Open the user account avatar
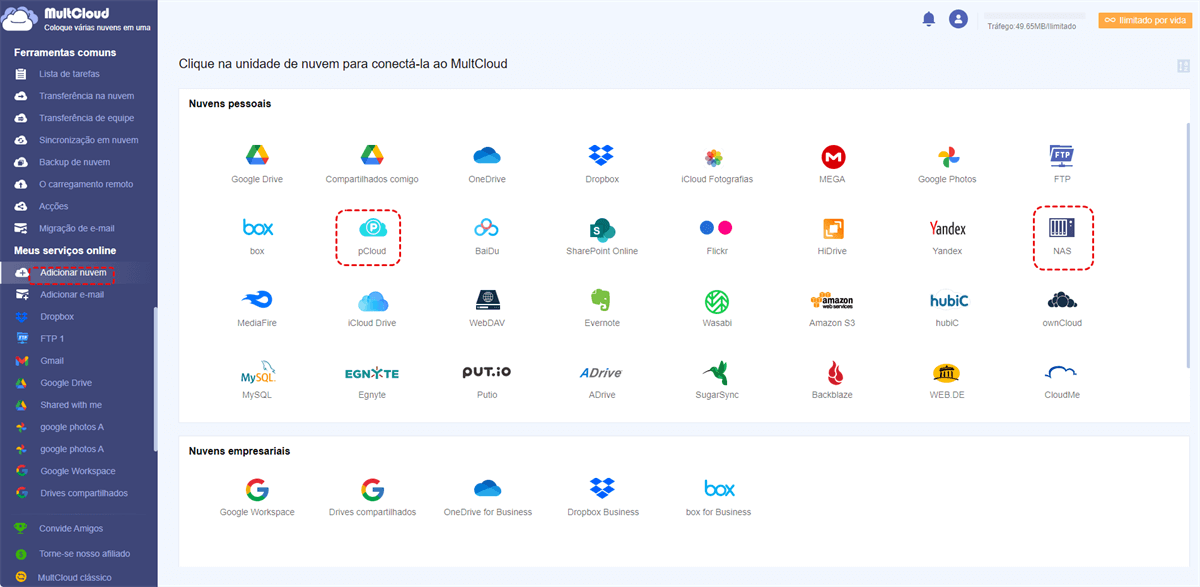 point(959,19)
